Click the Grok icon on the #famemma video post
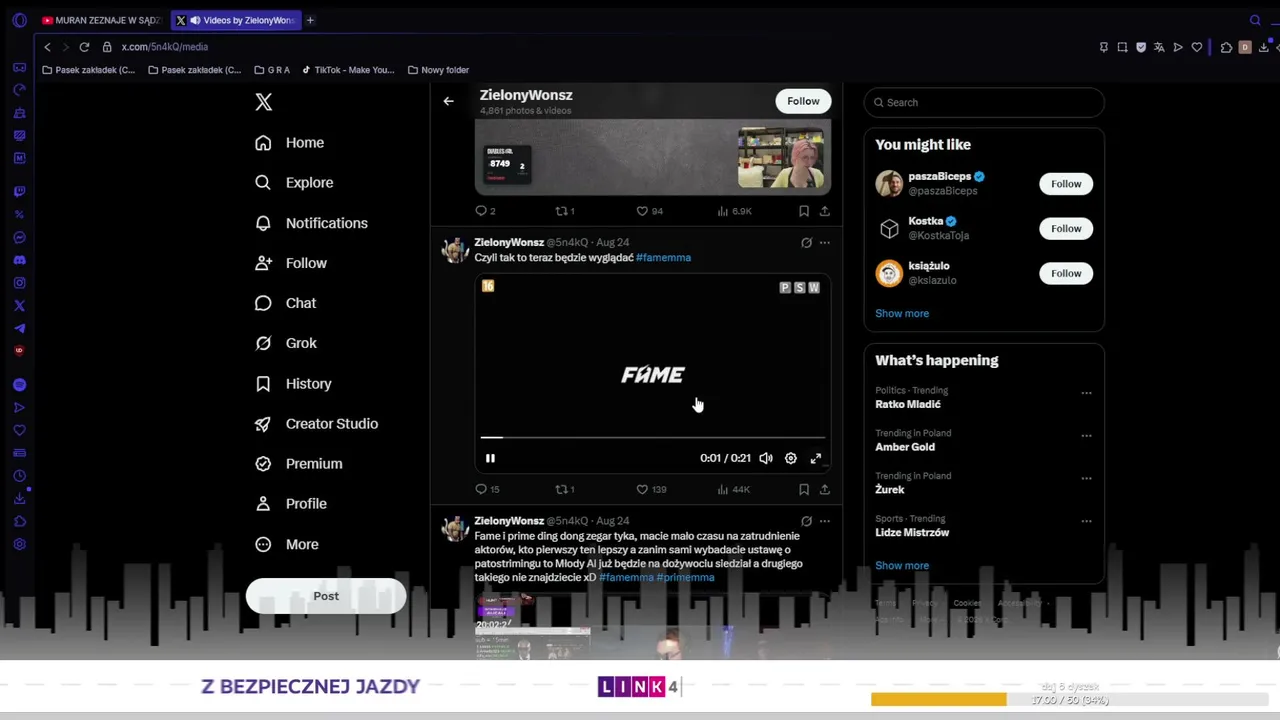The height and width of the screenshot is (720, 1280). [806, 242]
